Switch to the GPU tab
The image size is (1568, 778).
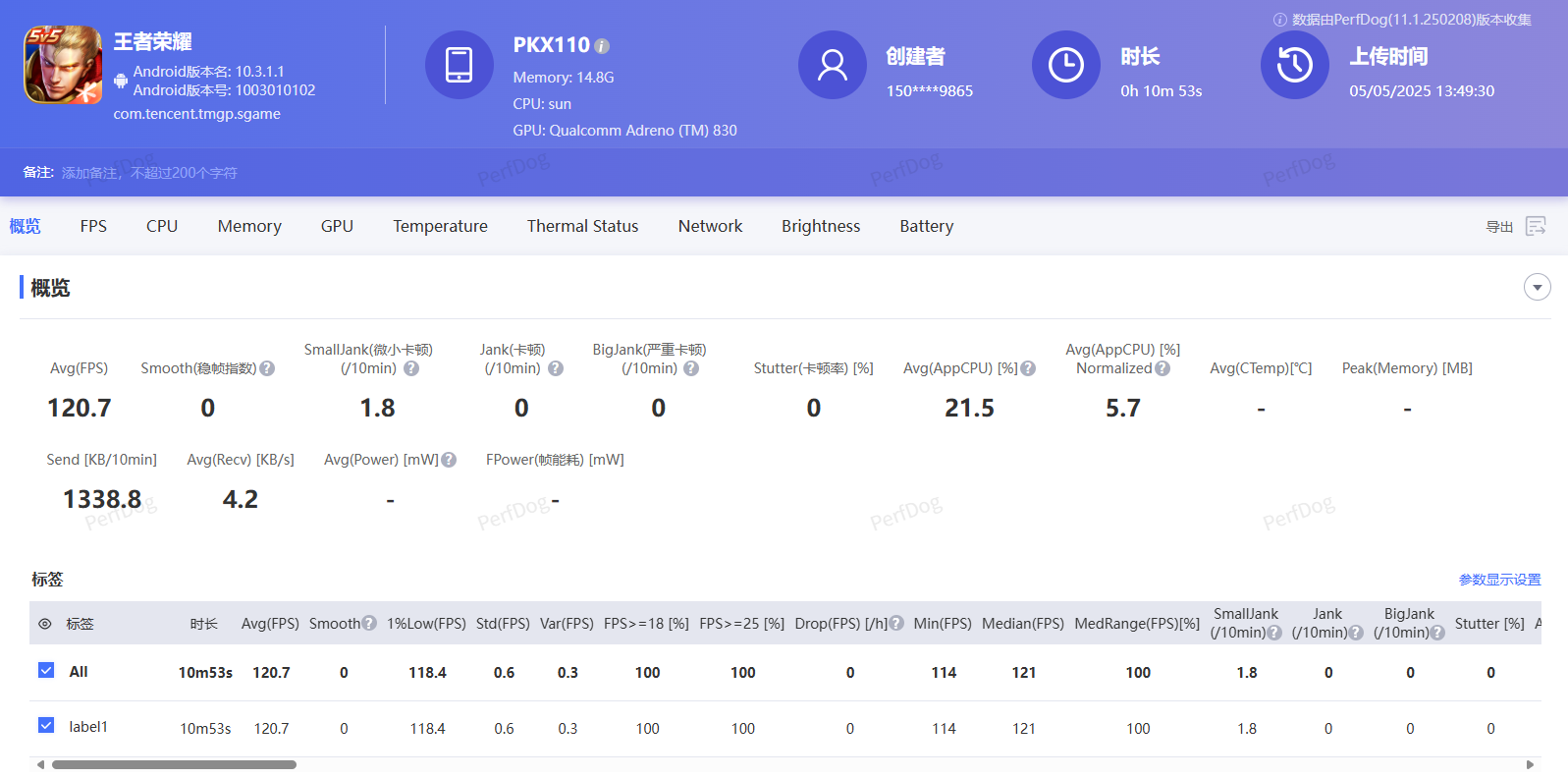[x=337, y=226]
